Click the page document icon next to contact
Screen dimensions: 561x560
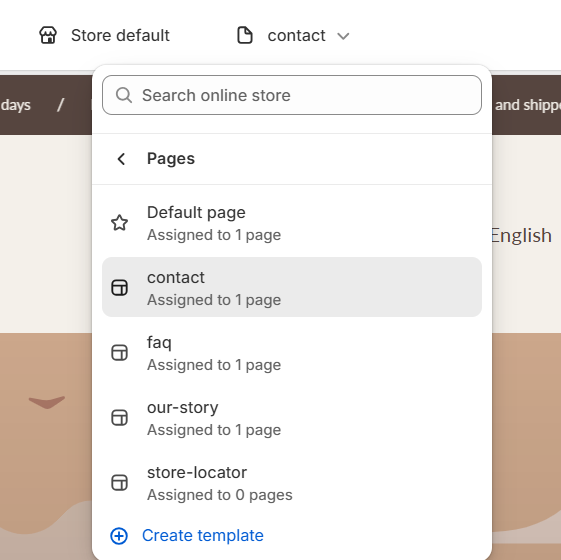click(245, 35)
